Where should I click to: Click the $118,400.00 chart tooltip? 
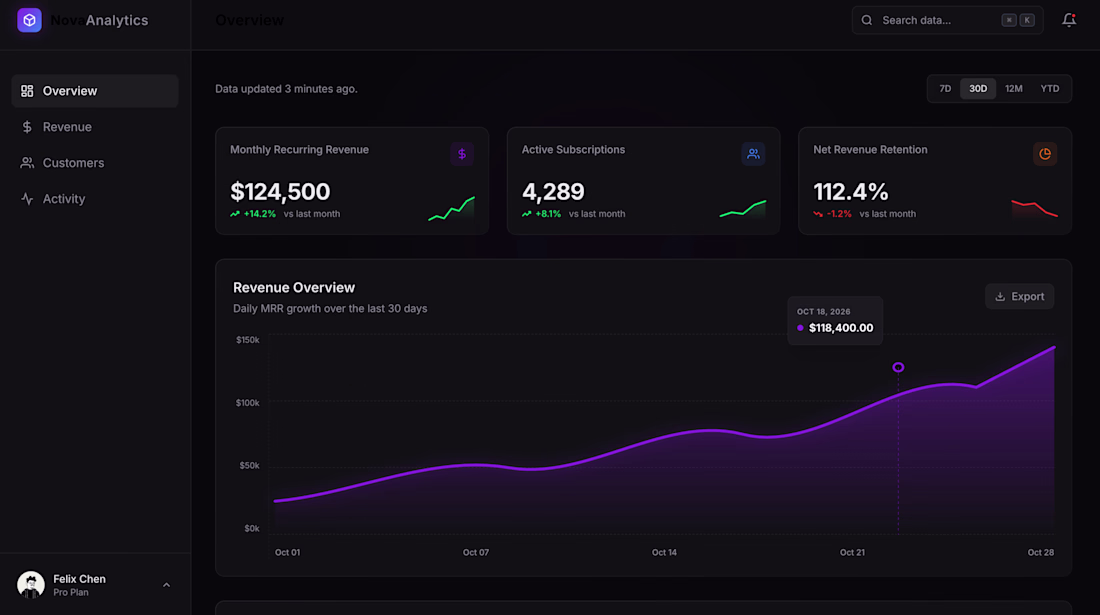point(835,320)
